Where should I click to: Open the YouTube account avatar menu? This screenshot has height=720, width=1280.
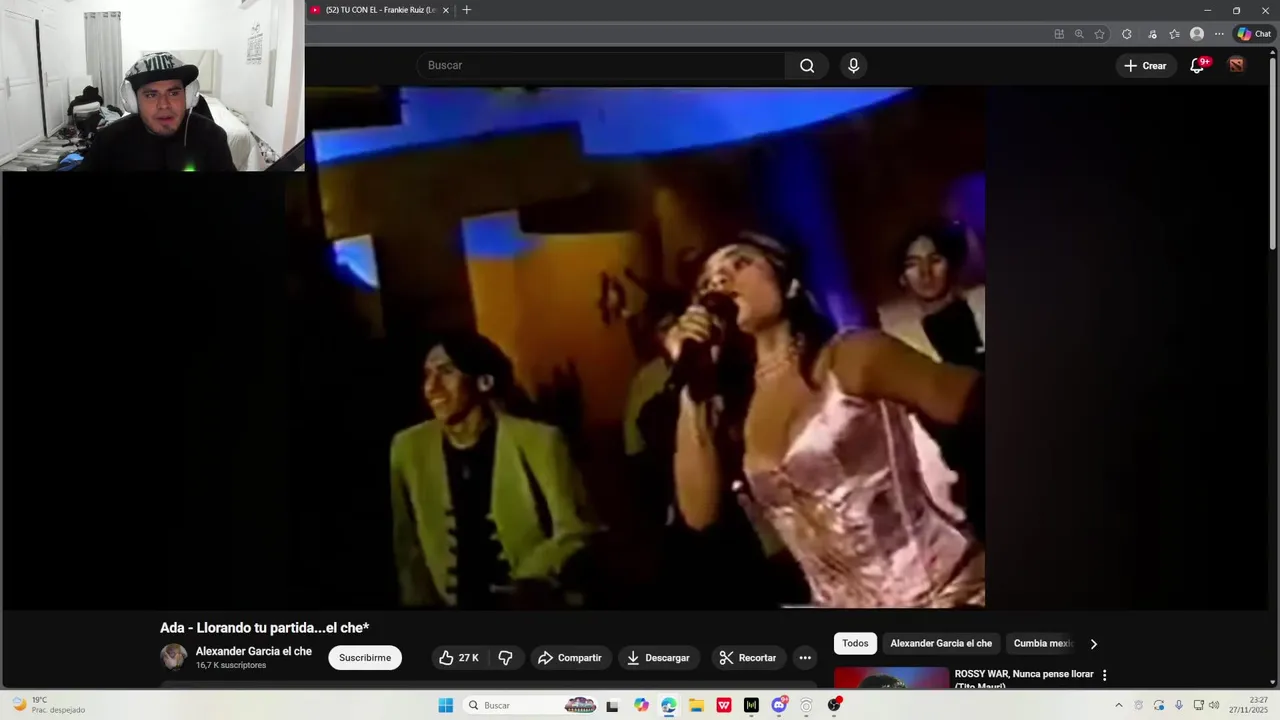[1237, 66]
